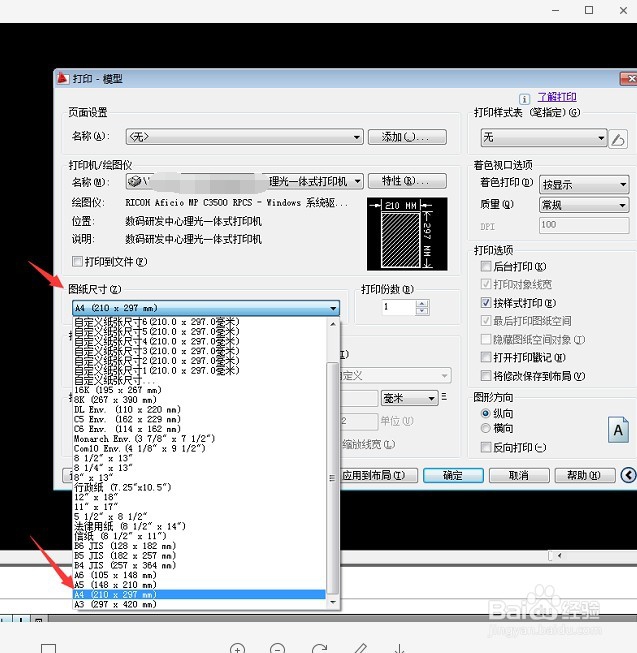Check 隐藏图纸空间对象 option
This screenshot has width=637, height=653.
[x=485, y=339]
